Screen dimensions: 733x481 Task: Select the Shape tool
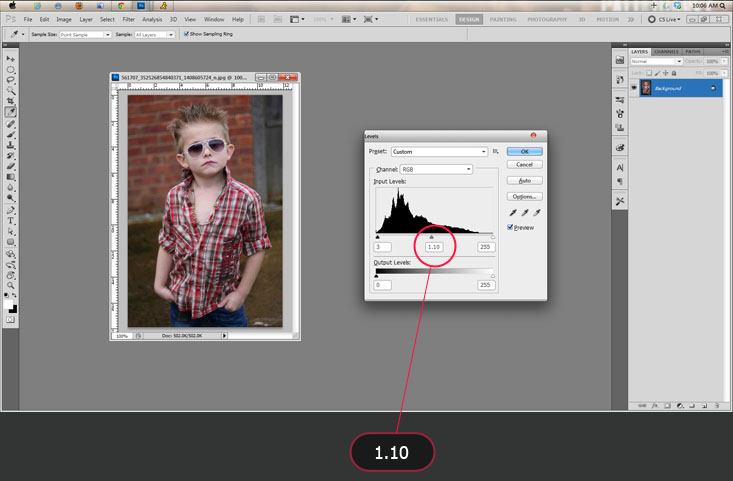click(x=10, y=242)
